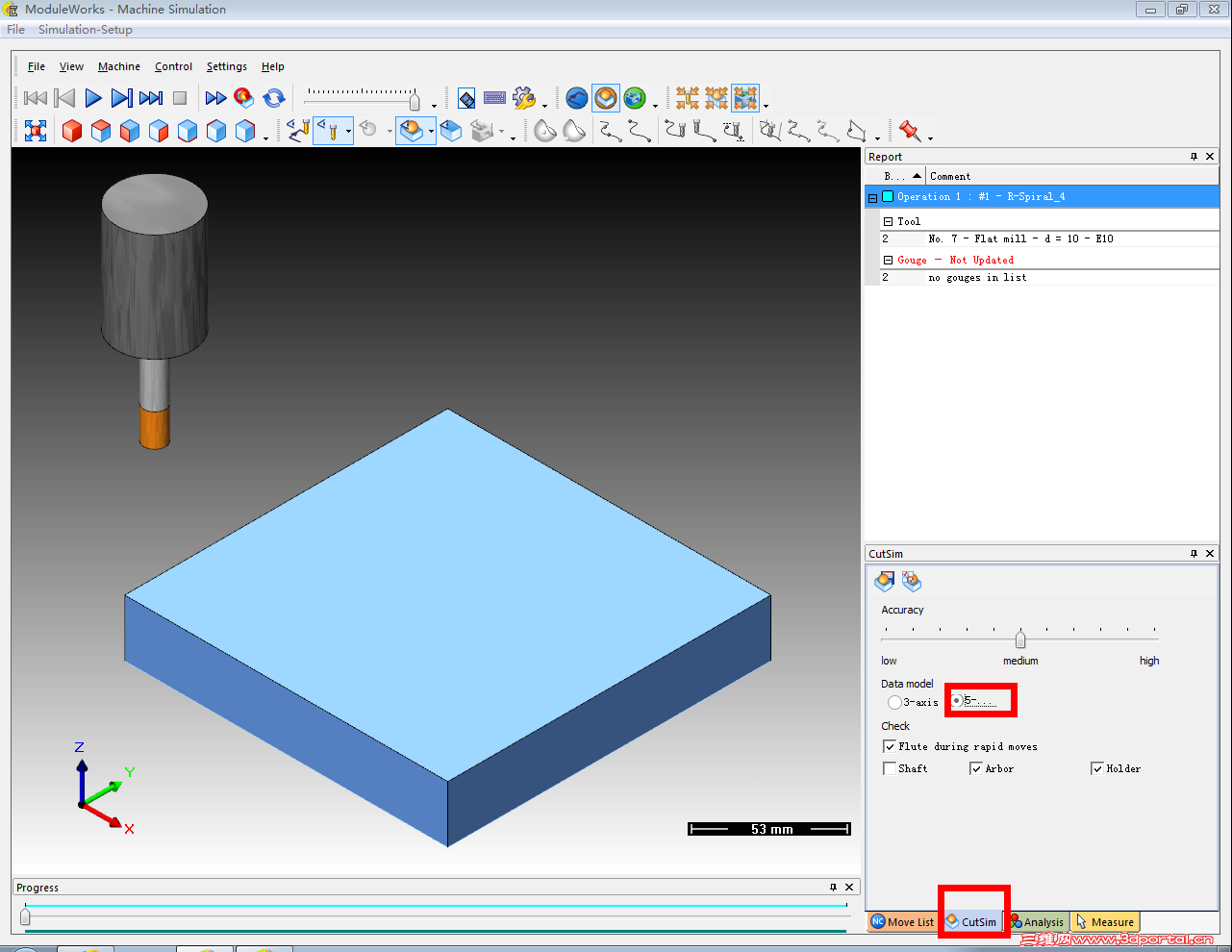Click the red pushpin icon
This screenshot has width=1232, height=952.
[909, 131]
